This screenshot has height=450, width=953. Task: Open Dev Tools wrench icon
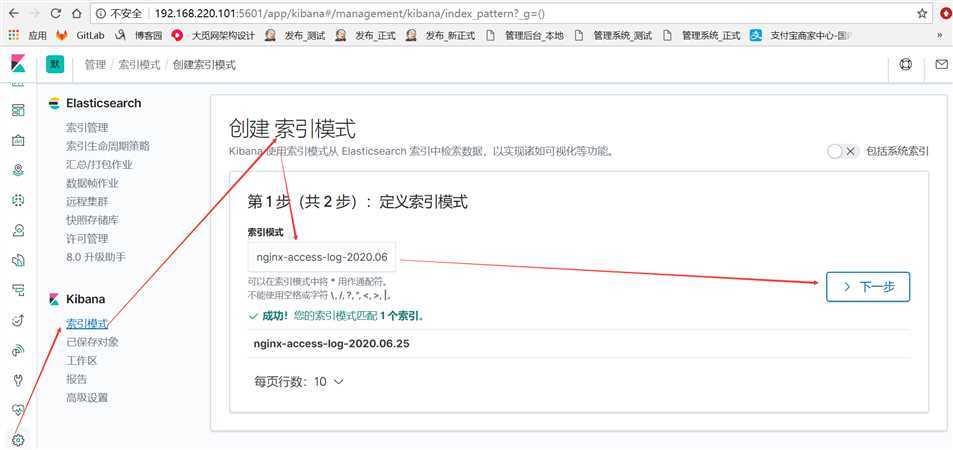[x=18, y=381]
